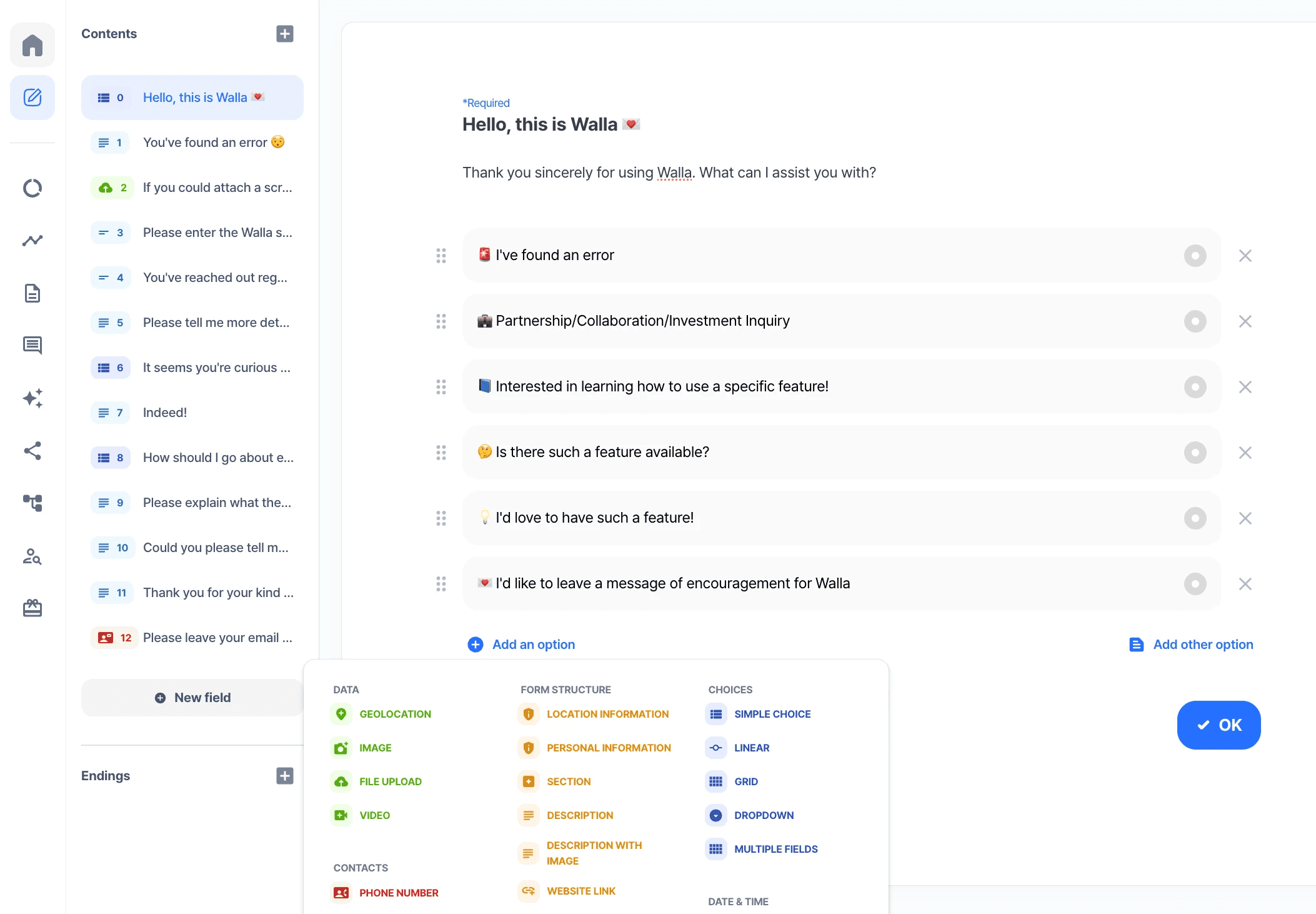The height and width of the screenshot is (914, 1316).
Task: Click the New field button
Action: 192,698
